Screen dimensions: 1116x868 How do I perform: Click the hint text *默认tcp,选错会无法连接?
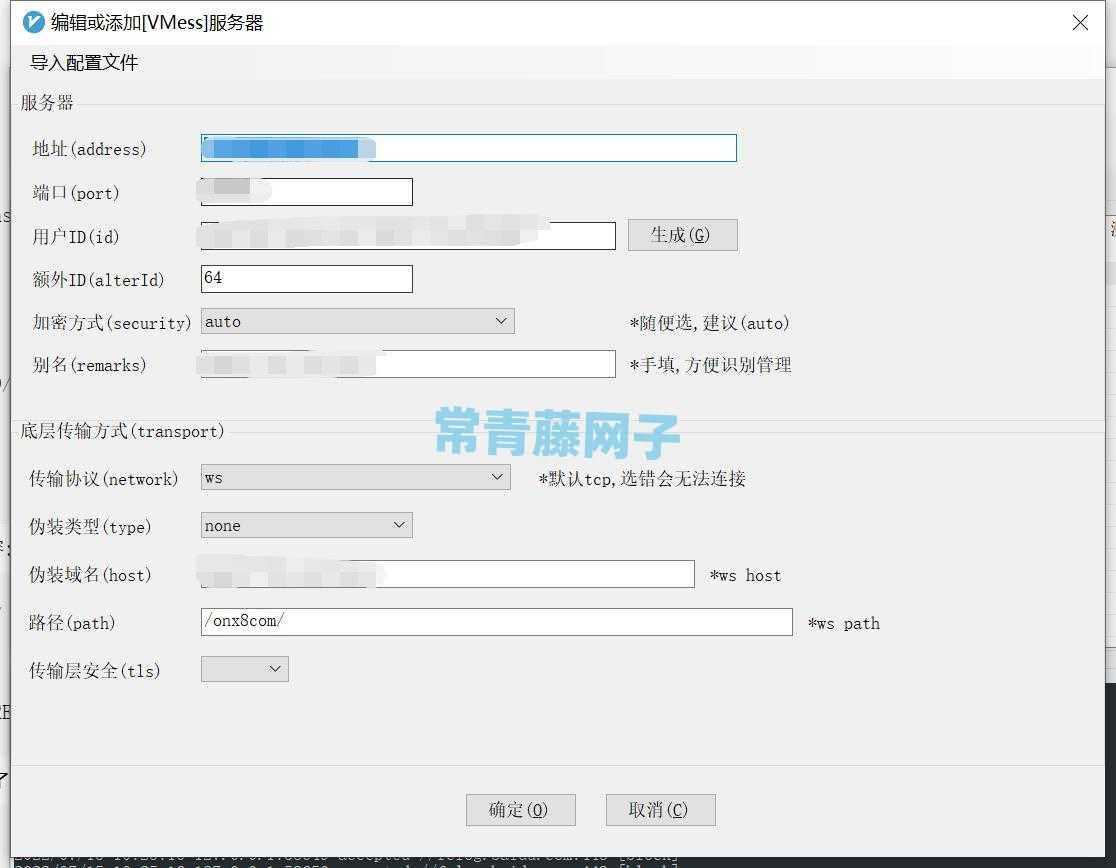642,479
